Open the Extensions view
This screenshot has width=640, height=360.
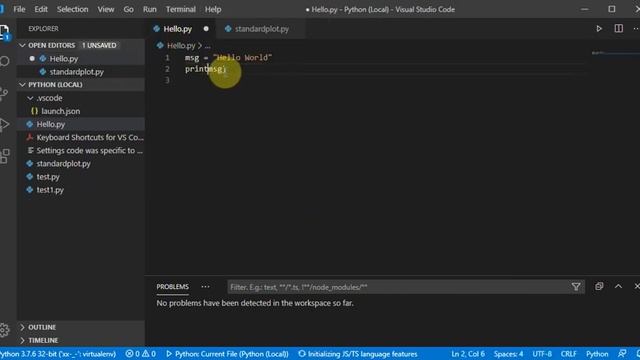pos(5,156)
